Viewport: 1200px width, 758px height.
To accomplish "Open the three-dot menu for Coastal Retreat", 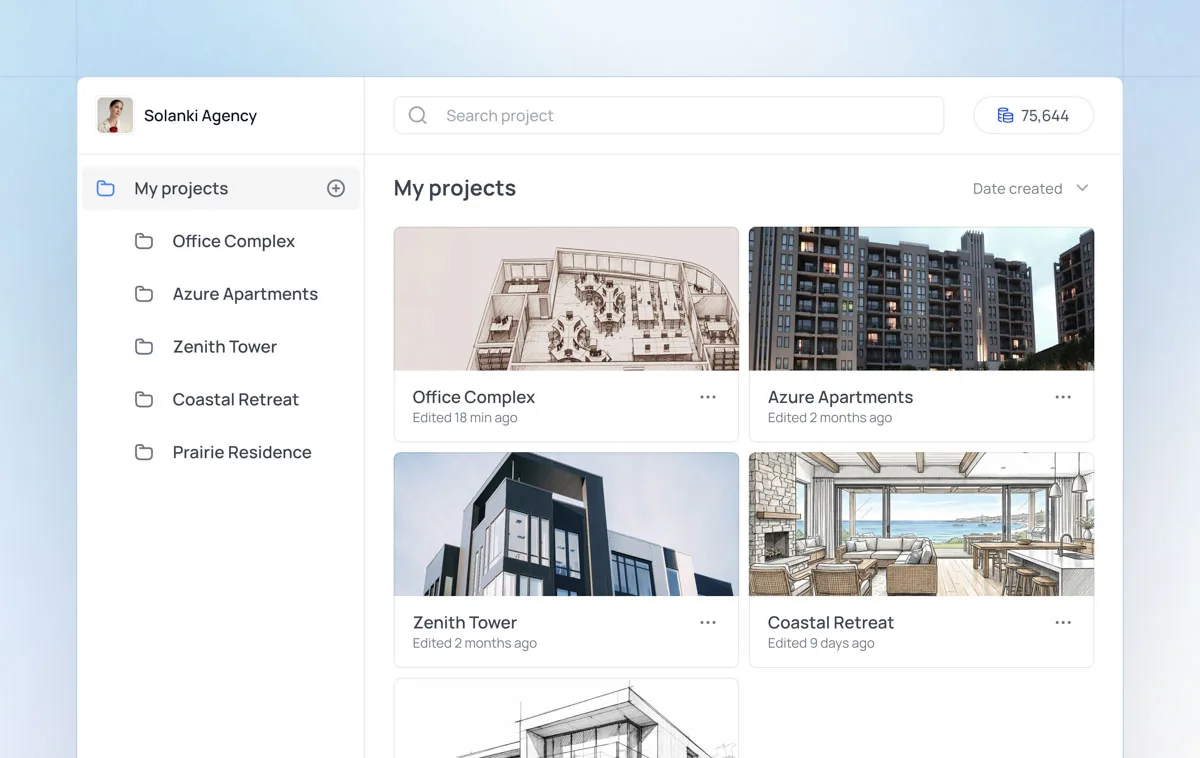I will [1063, 622].
